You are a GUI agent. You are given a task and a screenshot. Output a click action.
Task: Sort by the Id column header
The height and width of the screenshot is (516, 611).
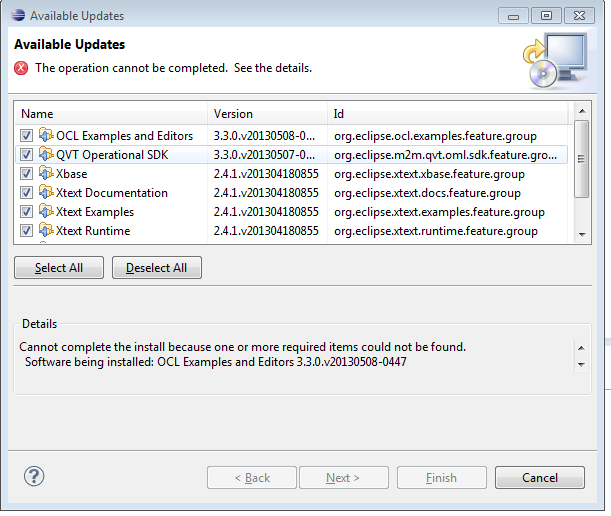tap(447, 114)
